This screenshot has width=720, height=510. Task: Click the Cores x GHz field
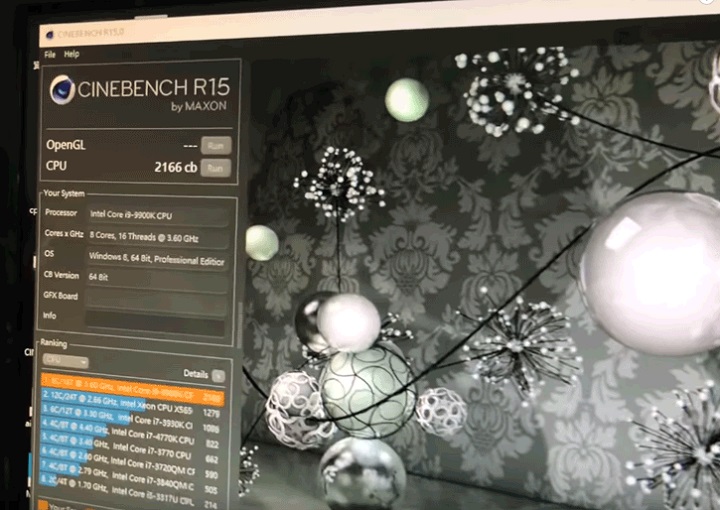click(158, 237)
